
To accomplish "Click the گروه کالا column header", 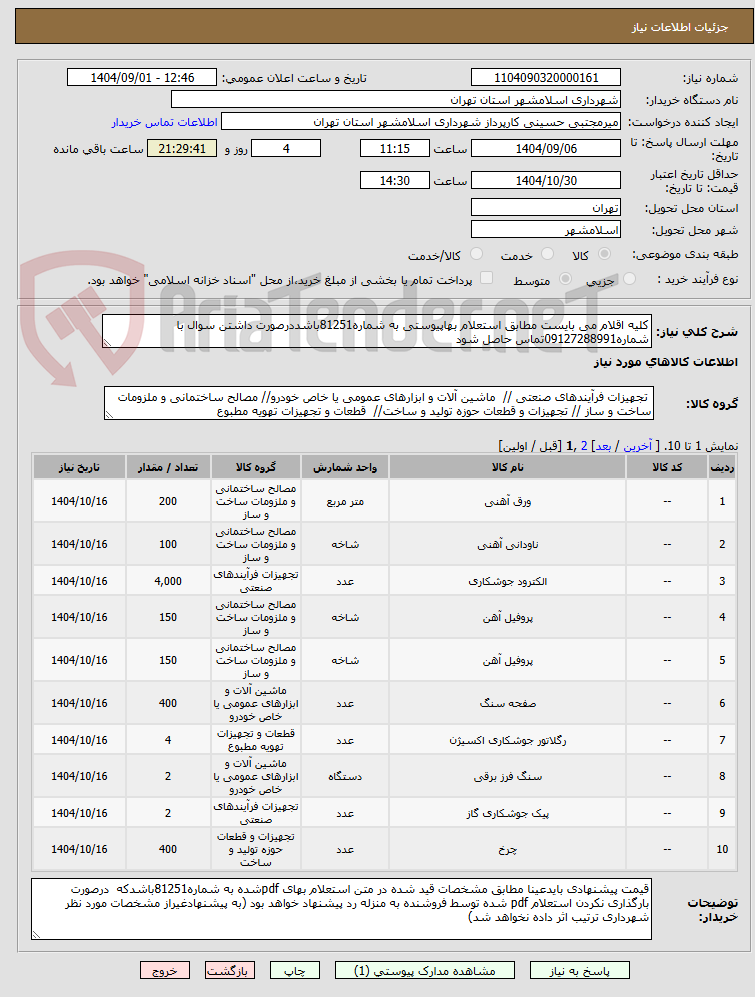I will tap(256, 467).
